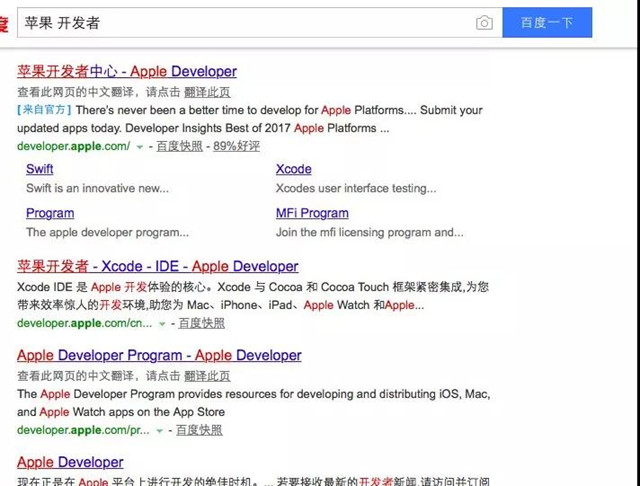Click text 'Xcodes user interface testing...'
Image resolution: width=640 pixels, height=486 pixels.
[x=356, y=188]
